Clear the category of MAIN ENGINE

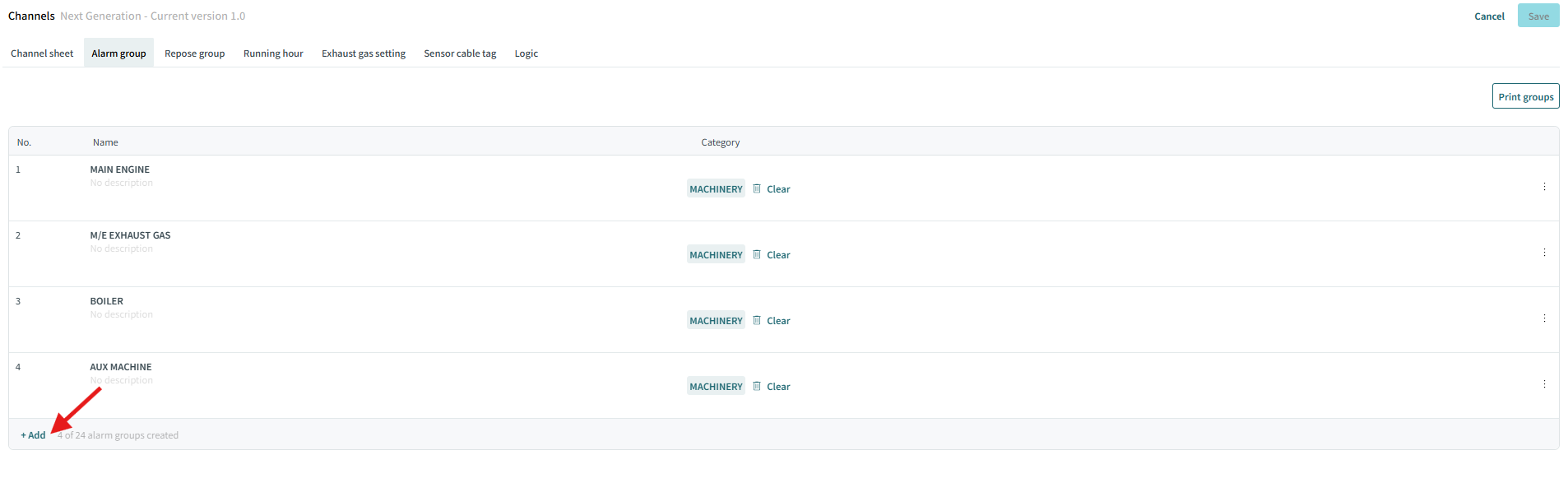coord(778,189)
